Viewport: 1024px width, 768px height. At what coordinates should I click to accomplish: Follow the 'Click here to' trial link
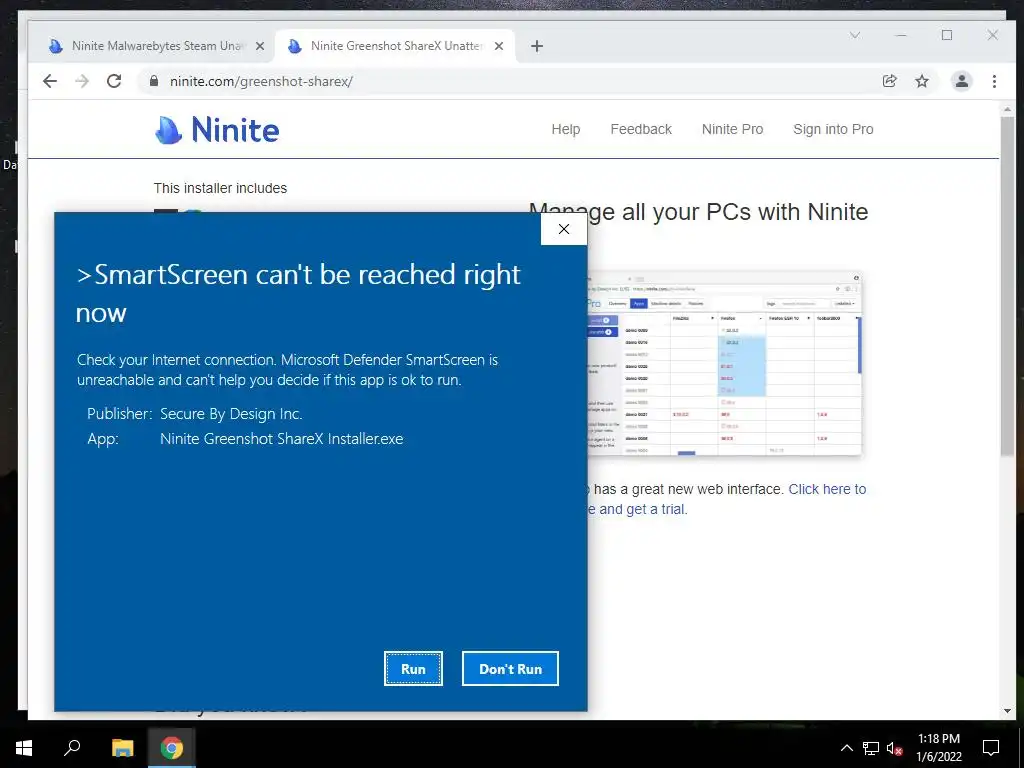(x=827, y=489)
